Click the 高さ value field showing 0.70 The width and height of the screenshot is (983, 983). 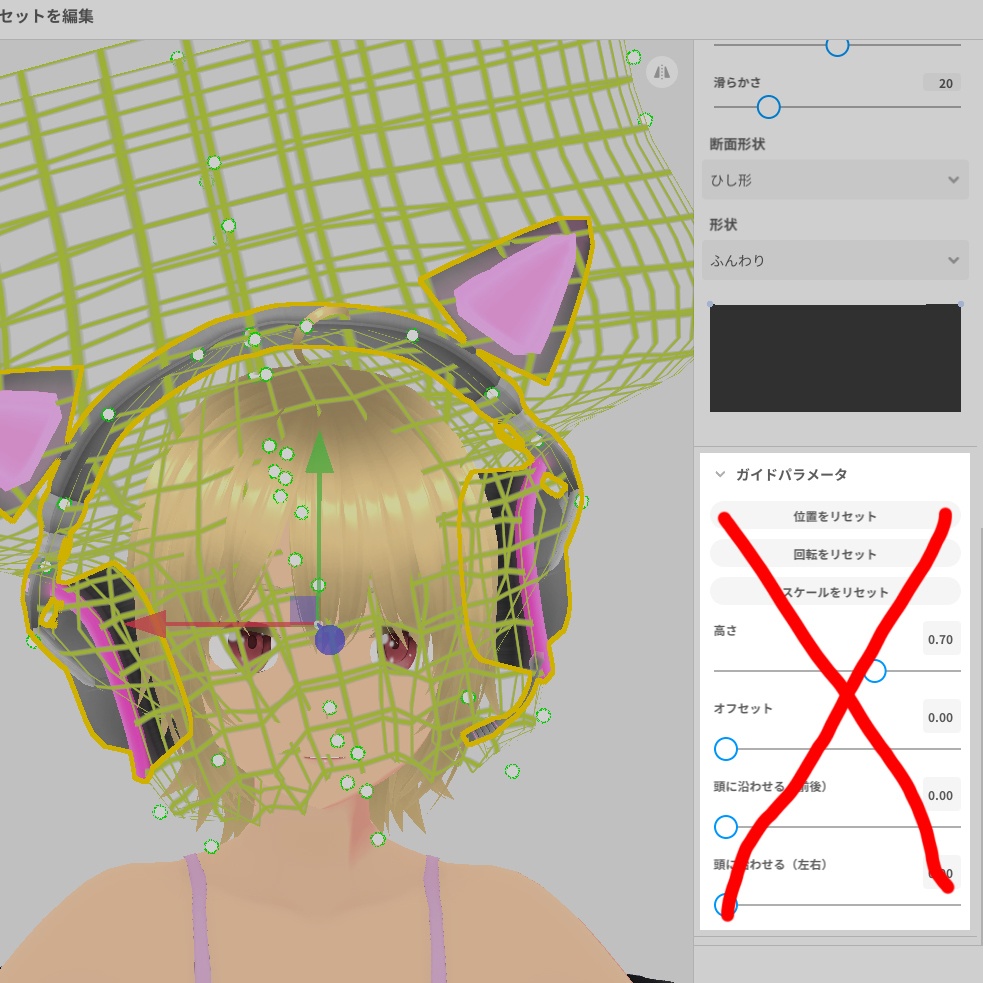click(x=940, y=639)
